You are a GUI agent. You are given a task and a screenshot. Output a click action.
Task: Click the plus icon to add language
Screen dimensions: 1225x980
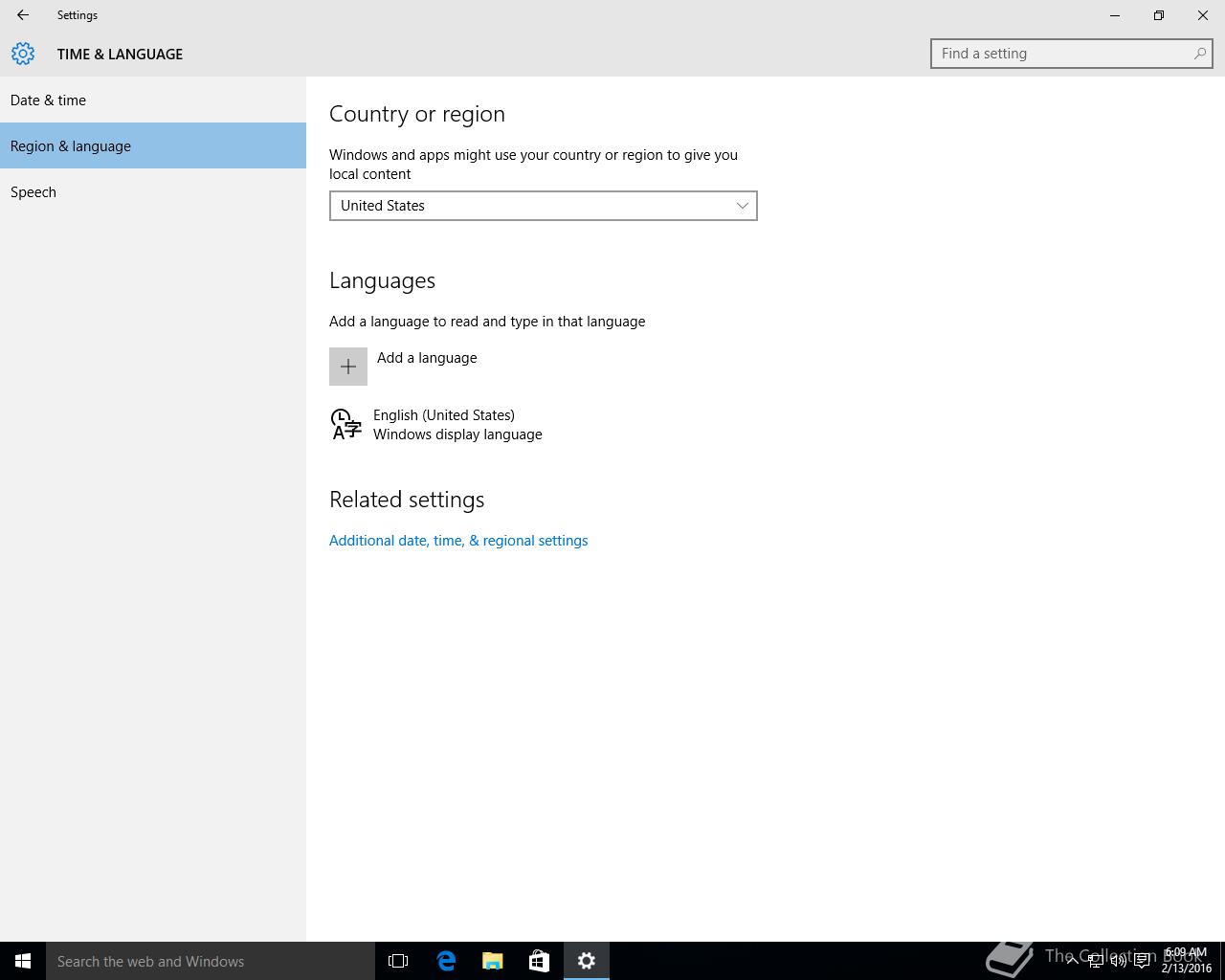click(x=348, y=367)
